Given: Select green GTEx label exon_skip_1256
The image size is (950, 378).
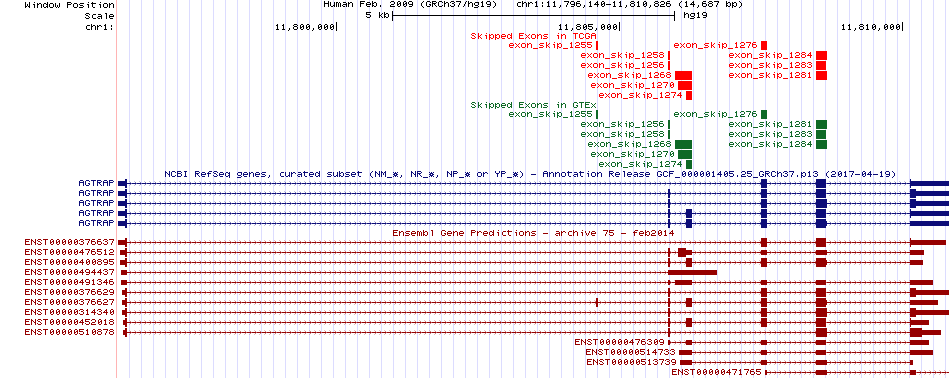Looking at the screenshot, I should [623, 124].
